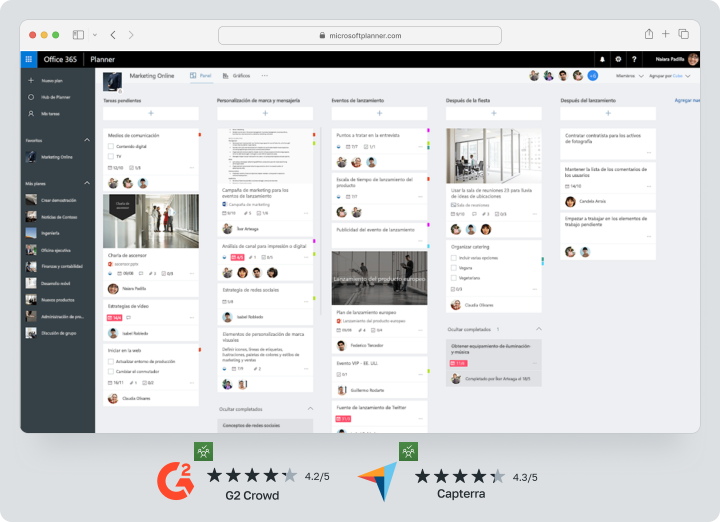Click red overdue date badge on Estrategias de vídeo
The width and height of the screenshot is (720, 522).
[x=114, y=318]
